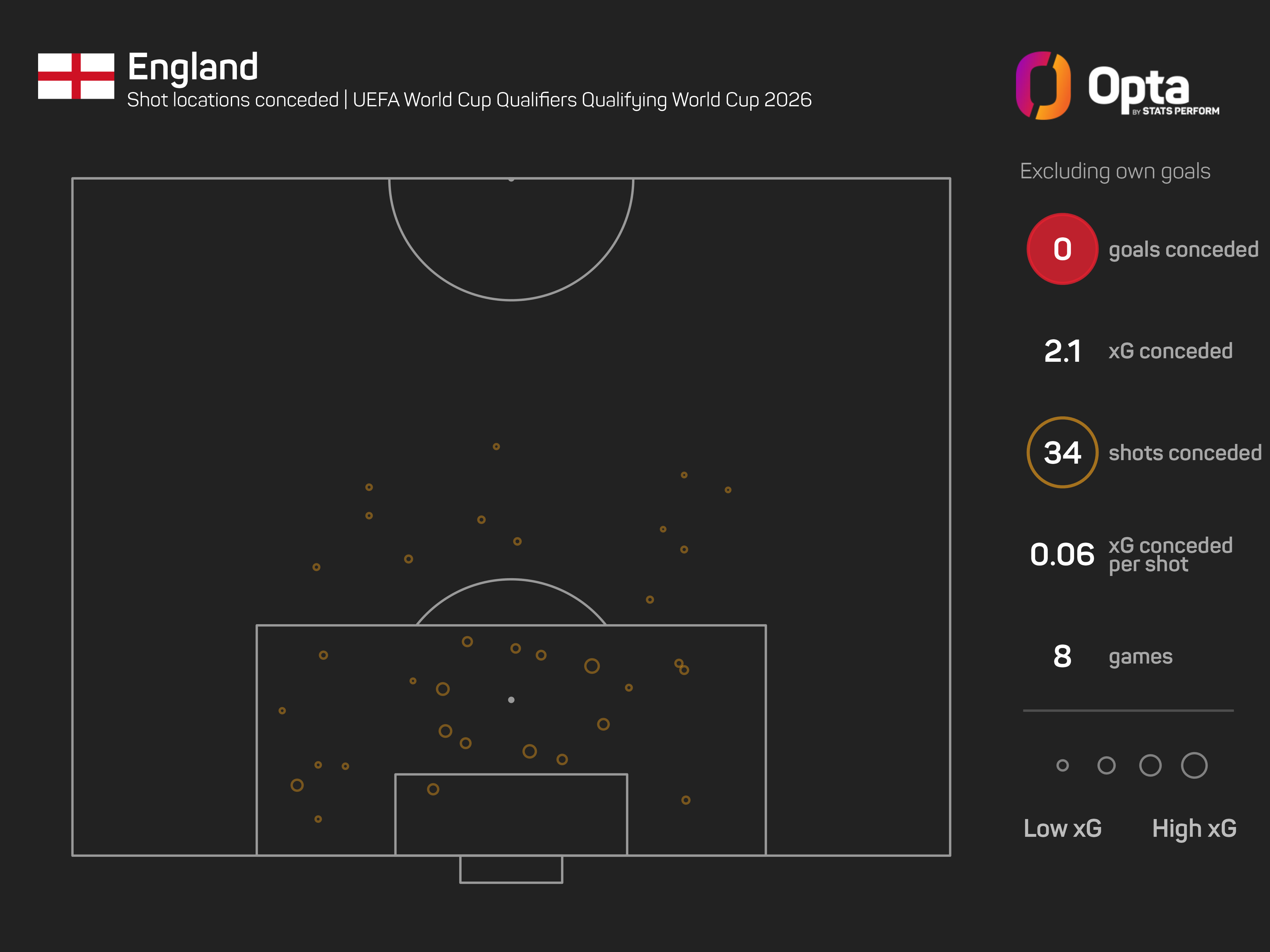
Task: Click the 2.1 xG conceded value
Action: tap(1062, 351)
